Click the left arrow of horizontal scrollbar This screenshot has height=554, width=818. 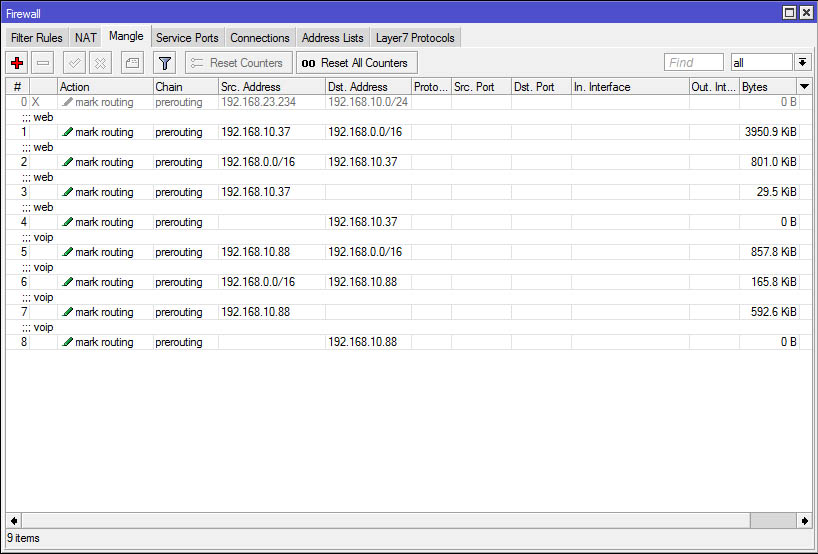(x=14, y=520)
